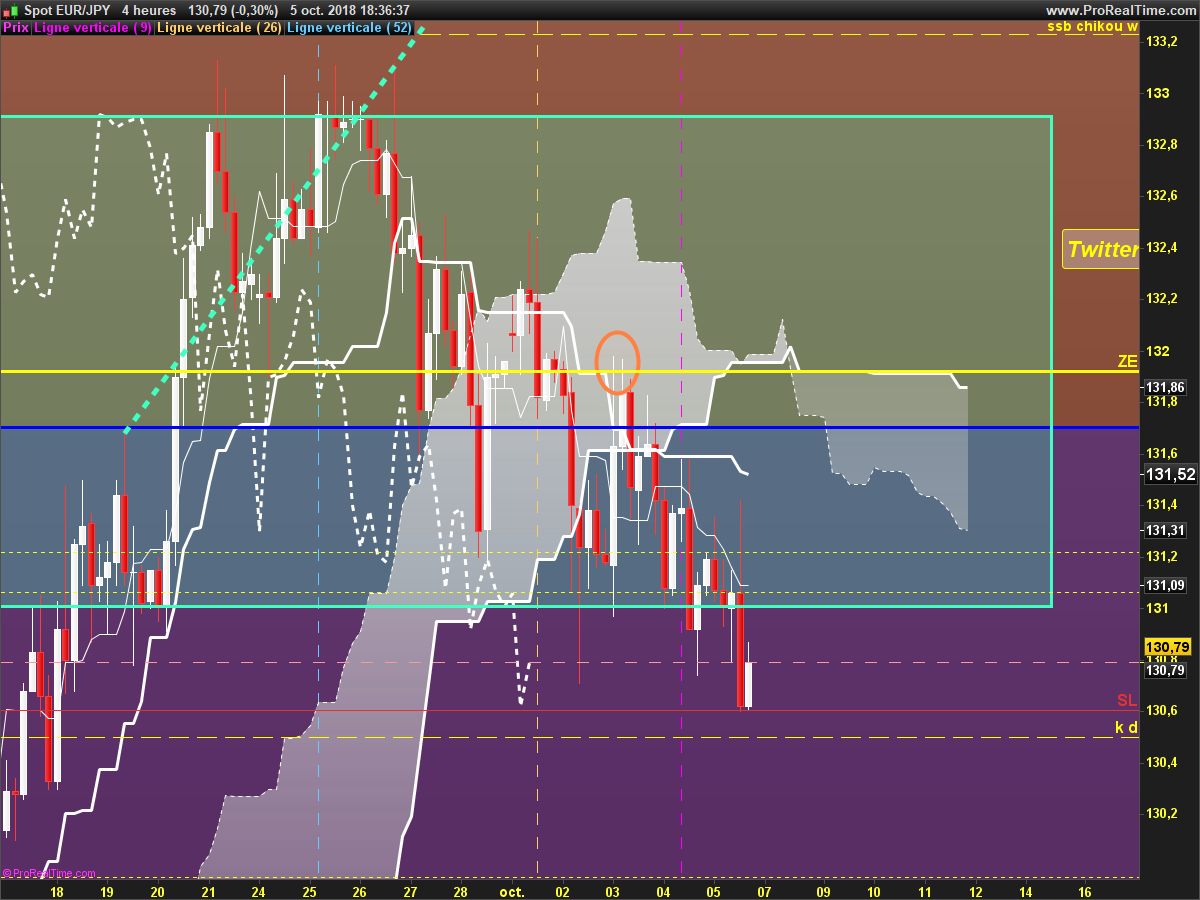
Task: Click the 132,4 price axis value
Action: [x=1160, y=247]
